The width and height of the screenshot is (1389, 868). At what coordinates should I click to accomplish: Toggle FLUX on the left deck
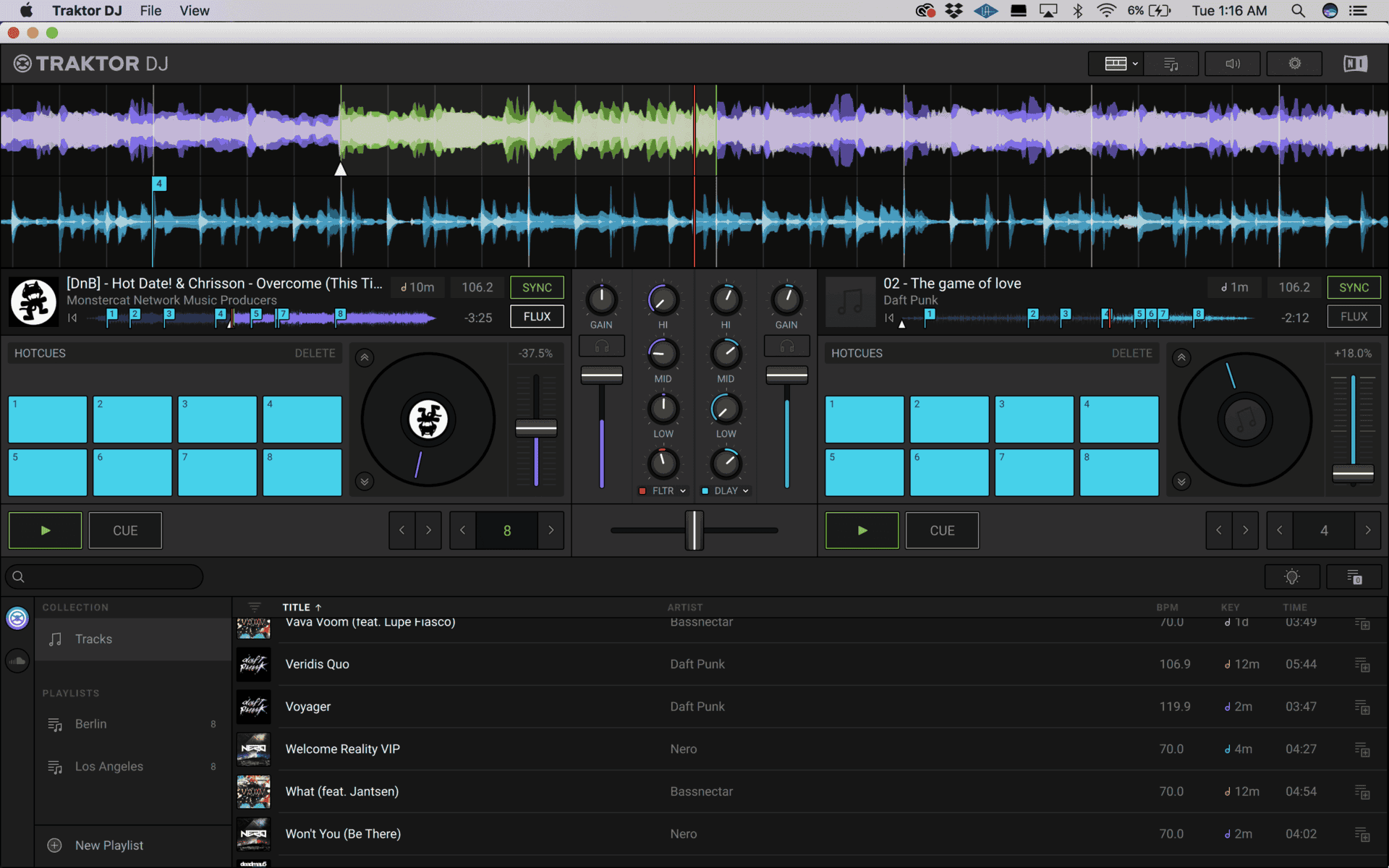click(537, 316)
